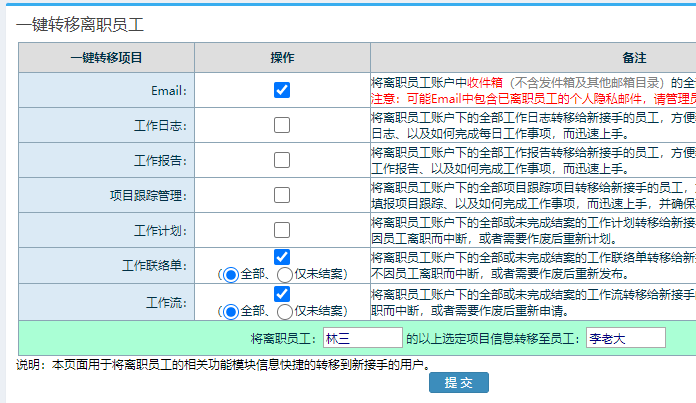The image size is (696, 403).
Task: Tick the 工作报告 checkbox
Action: [282, 160]
